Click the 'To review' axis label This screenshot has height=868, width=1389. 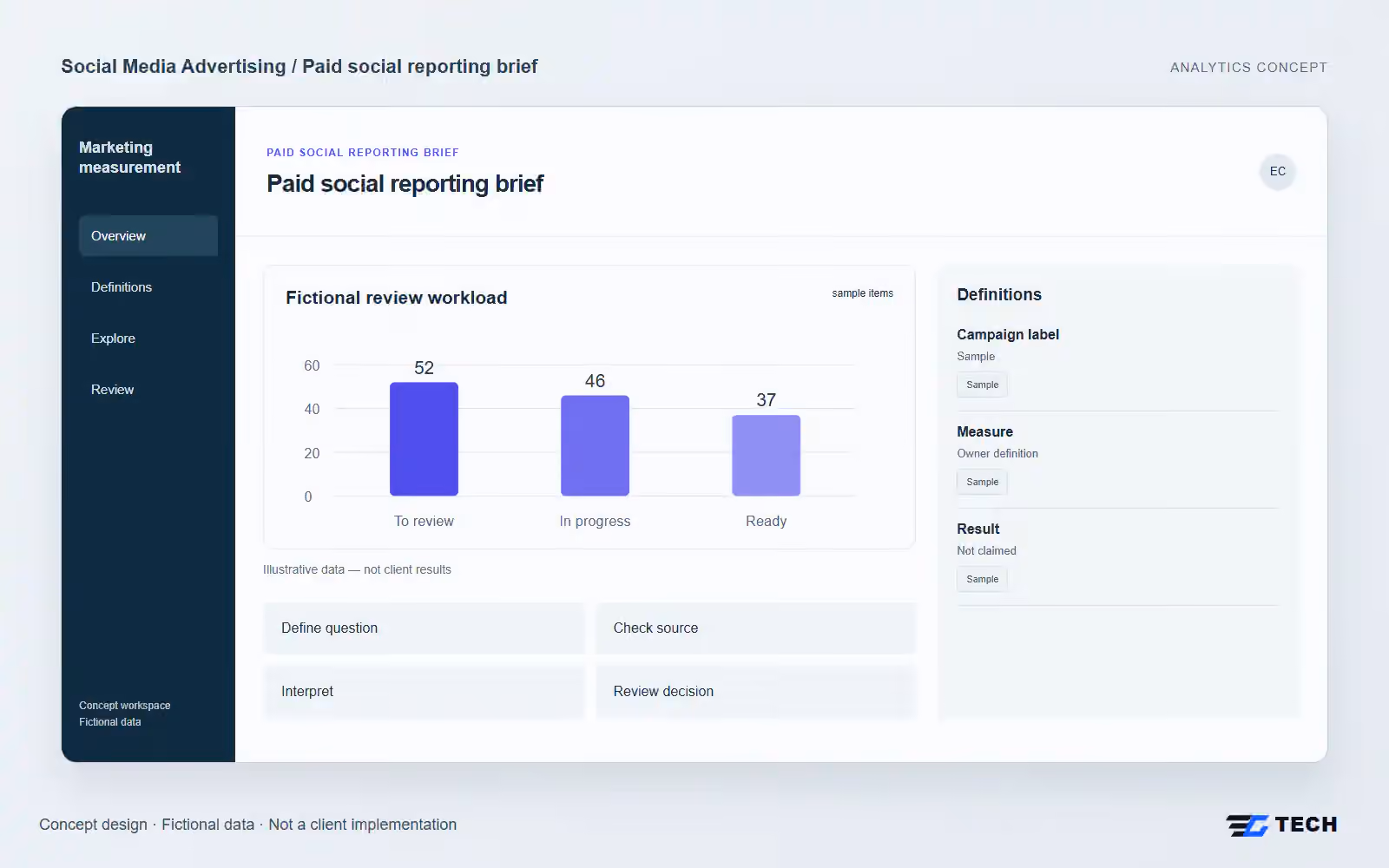[x=424, y=521]
